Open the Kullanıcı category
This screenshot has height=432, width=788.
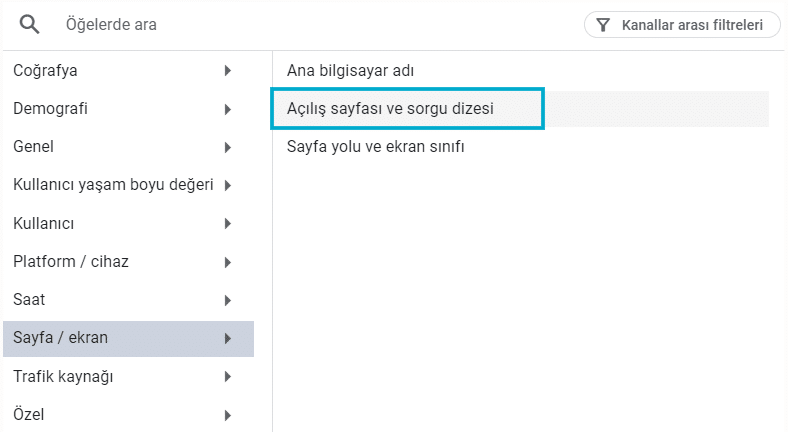[45, 223]
